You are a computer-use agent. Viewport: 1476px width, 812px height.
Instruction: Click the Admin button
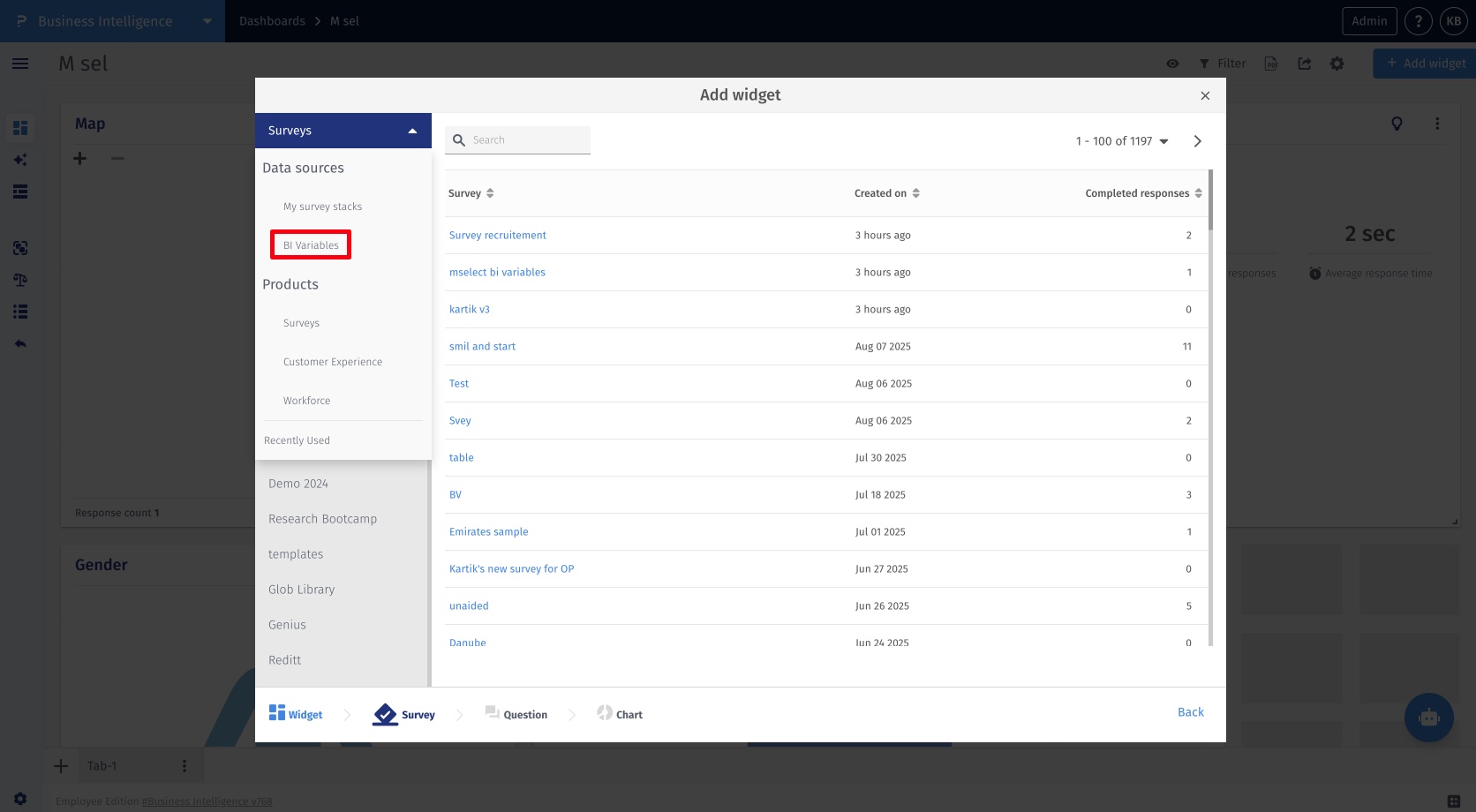coord(1369,21)
